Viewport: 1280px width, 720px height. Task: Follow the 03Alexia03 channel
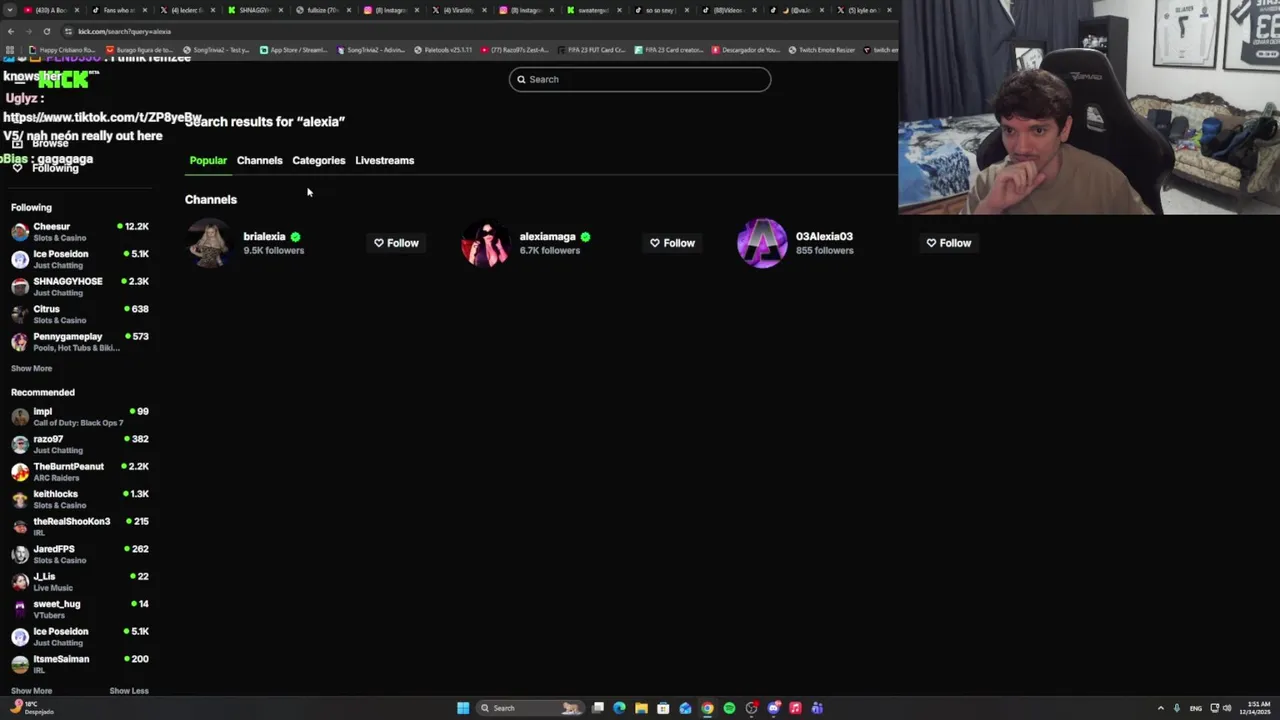tap(948, 243)
